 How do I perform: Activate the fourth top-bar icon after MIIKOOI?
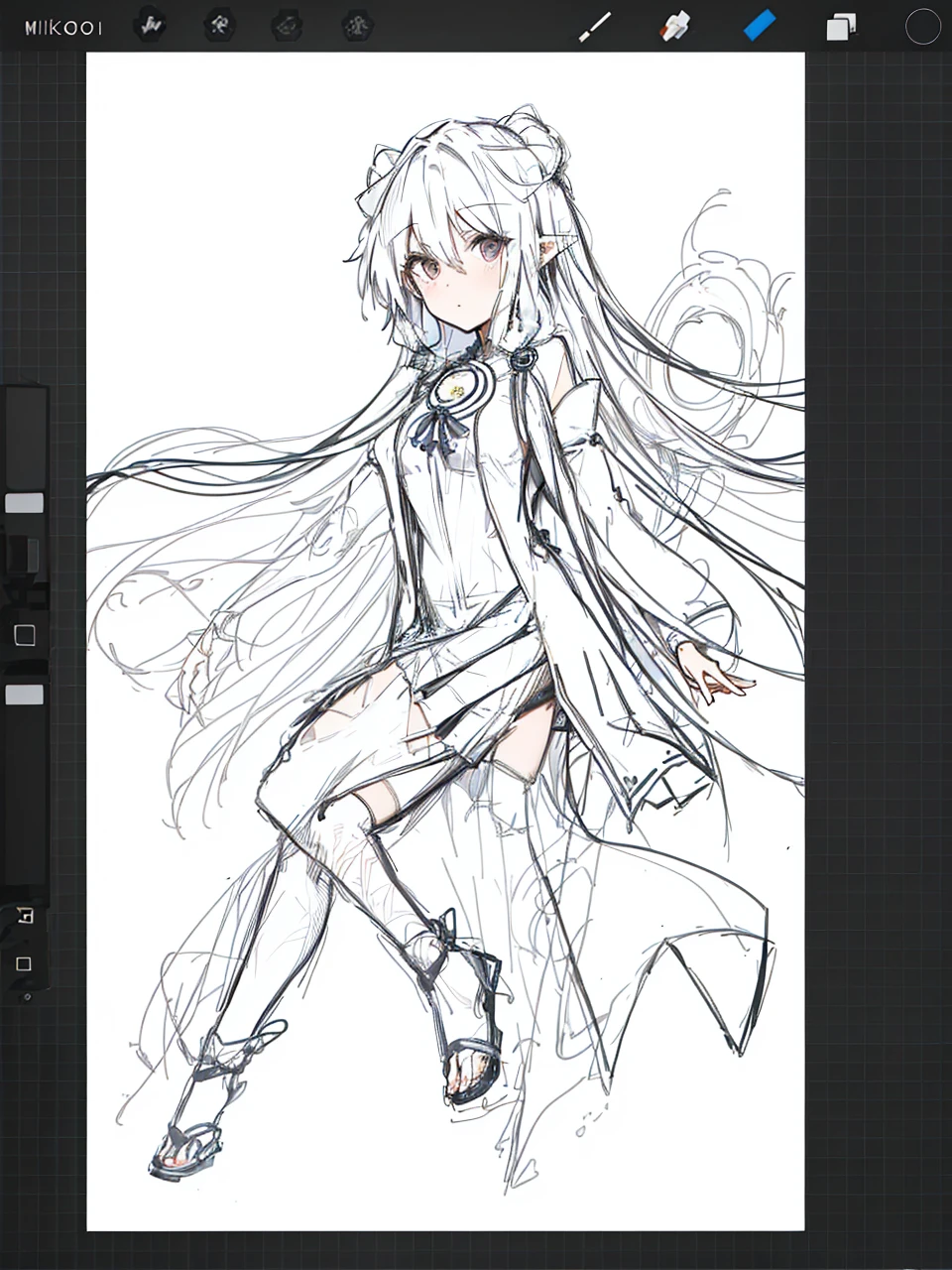(x=357, y=25)
